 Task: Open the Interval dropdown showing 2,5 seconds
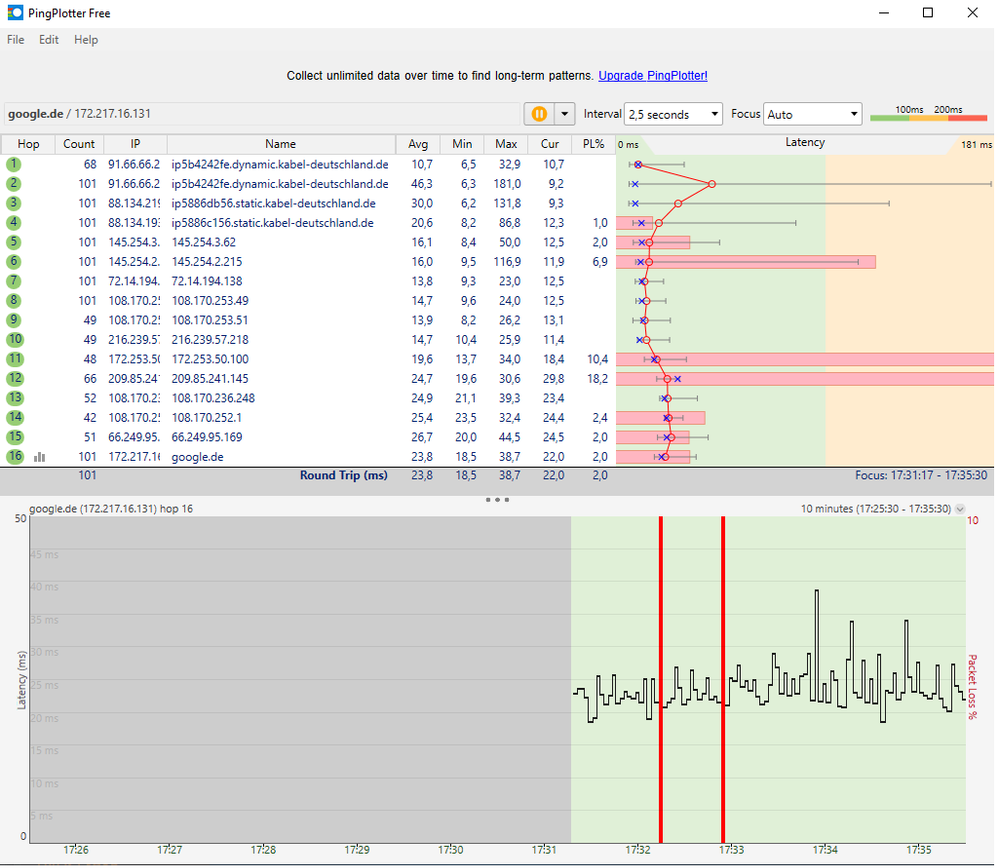pyautogui.click(x=674, y=113)
